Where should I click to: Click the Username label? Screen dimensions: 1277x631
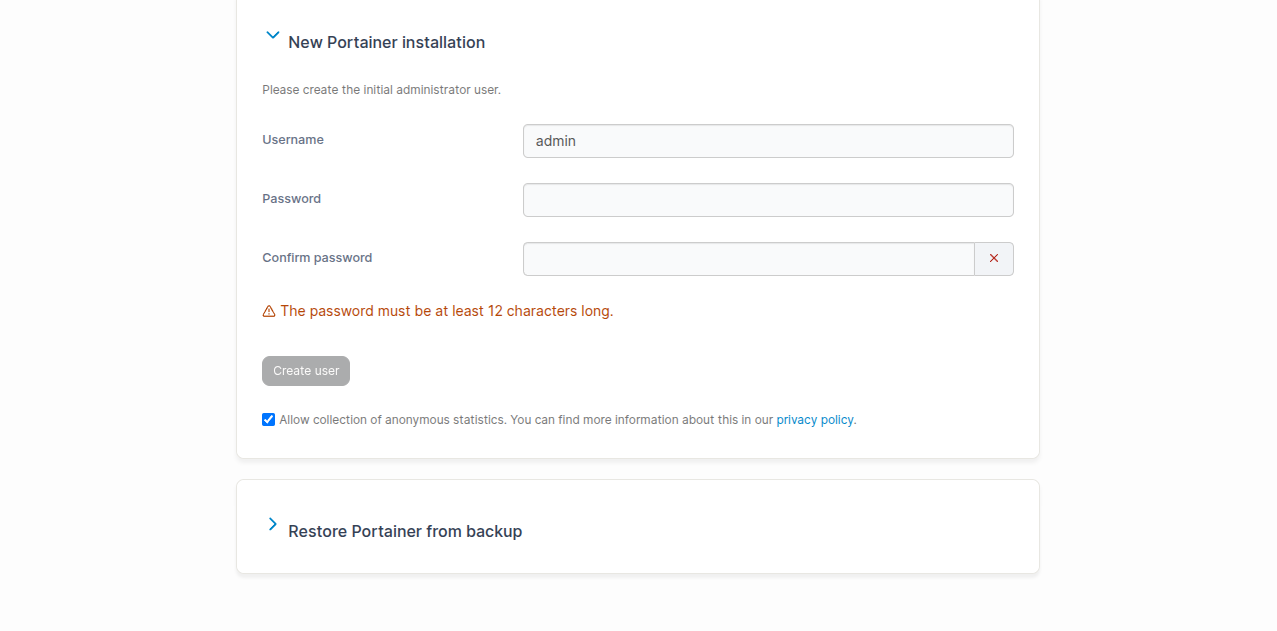293,140
